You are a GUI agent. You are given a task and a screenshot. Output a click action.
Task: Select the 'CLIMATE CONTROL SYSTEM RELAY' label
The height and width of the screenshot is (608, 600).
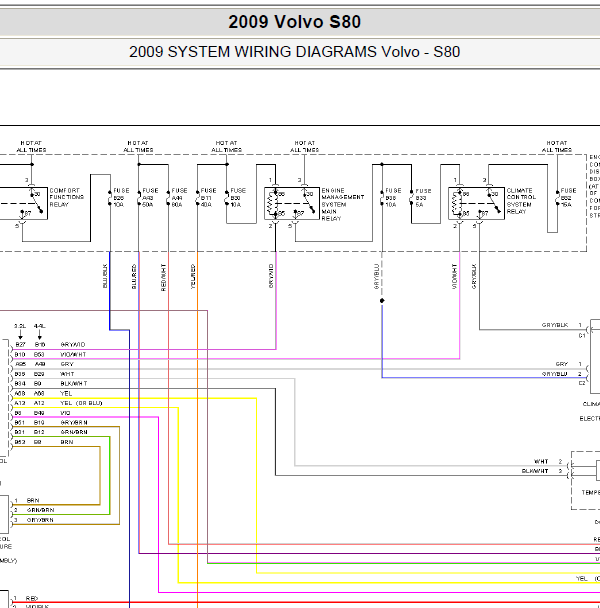click(x=521, y=201)
